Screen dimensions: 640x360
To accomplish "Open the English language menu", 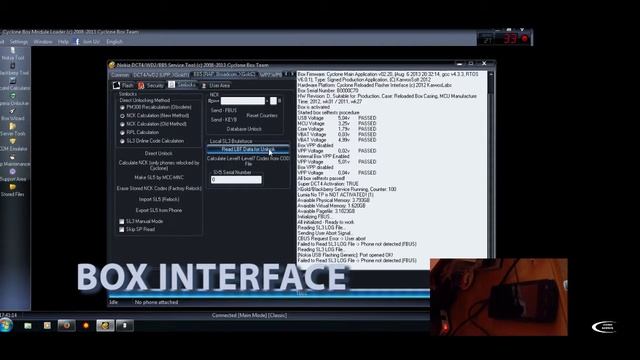I will (115, 42).
